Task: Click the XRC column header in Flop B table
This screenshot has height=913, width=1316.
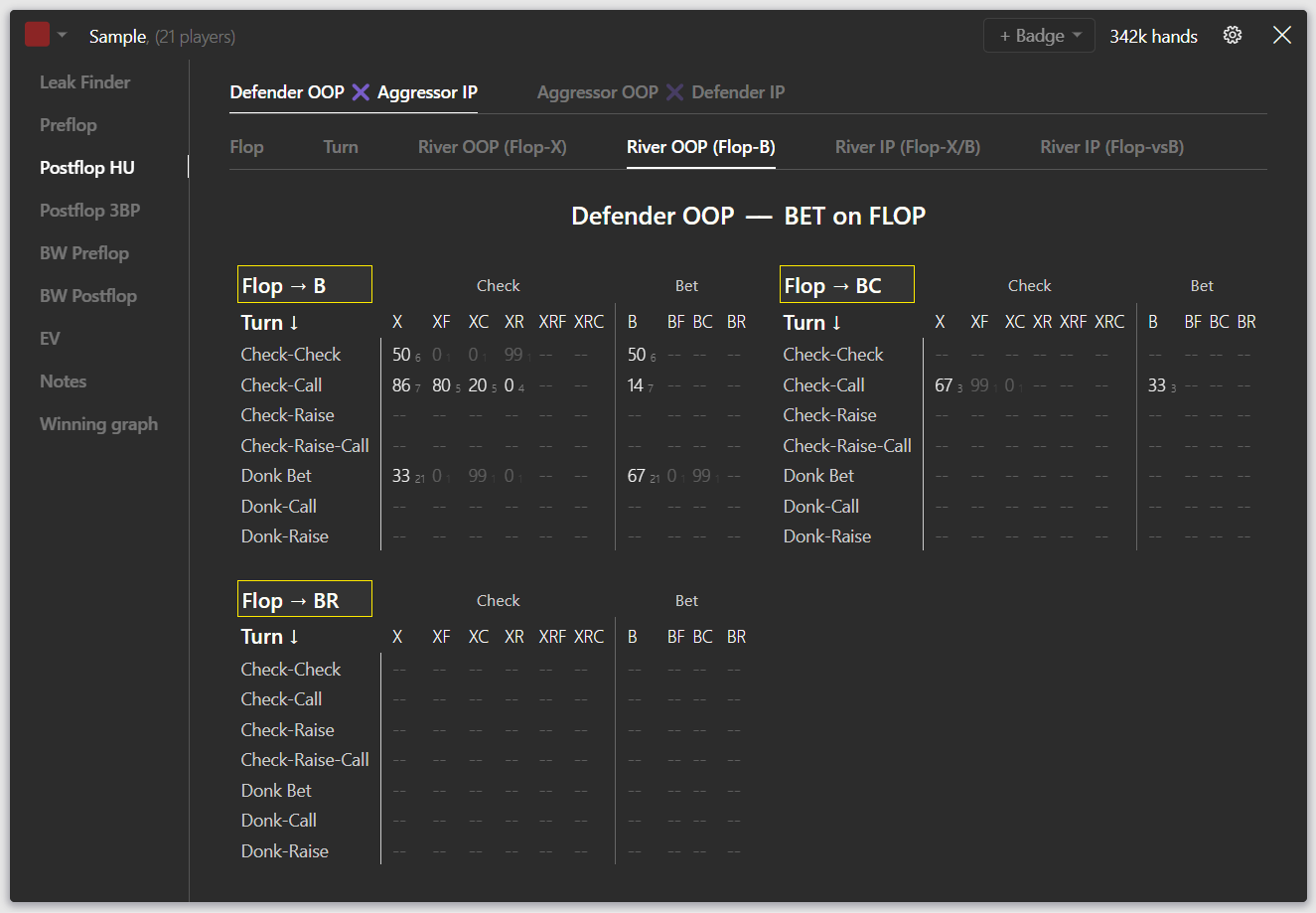Action: pos(589,322)
